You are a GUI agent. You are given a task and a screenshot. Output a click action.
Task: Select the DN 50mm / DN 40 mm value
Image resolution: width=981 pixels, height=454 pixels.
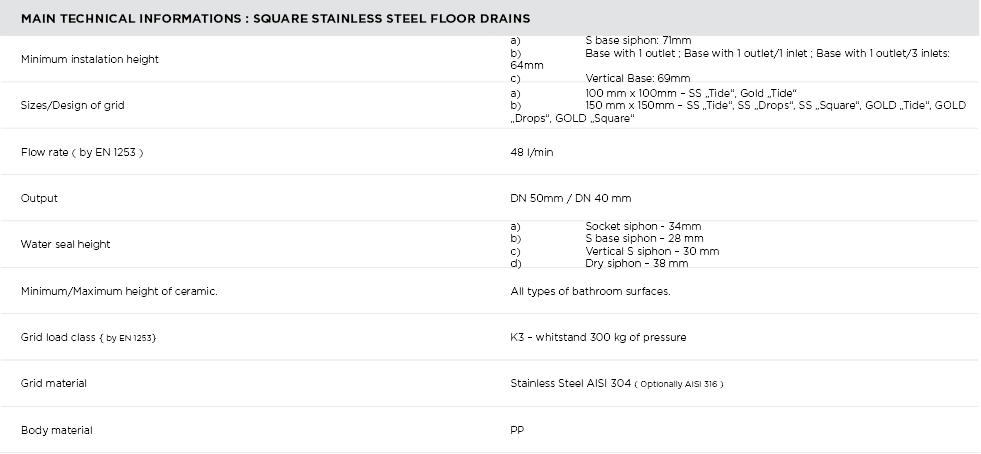tap(570, 198)
